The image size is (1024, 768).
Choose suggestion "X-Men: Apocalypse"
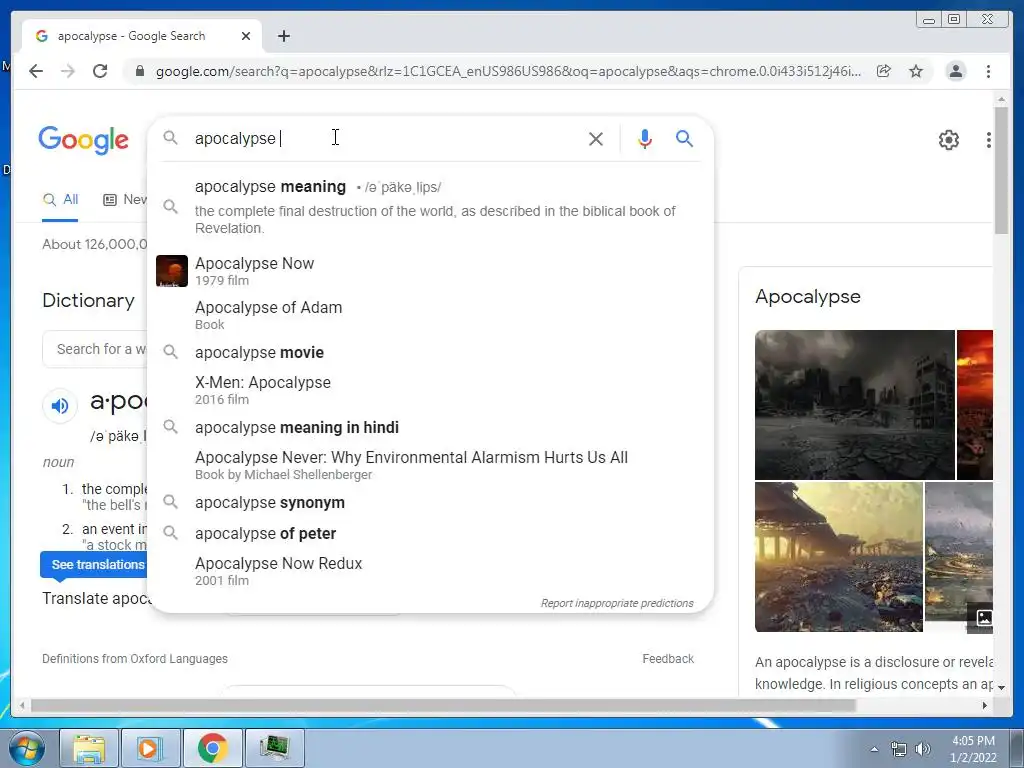[431, 390]
